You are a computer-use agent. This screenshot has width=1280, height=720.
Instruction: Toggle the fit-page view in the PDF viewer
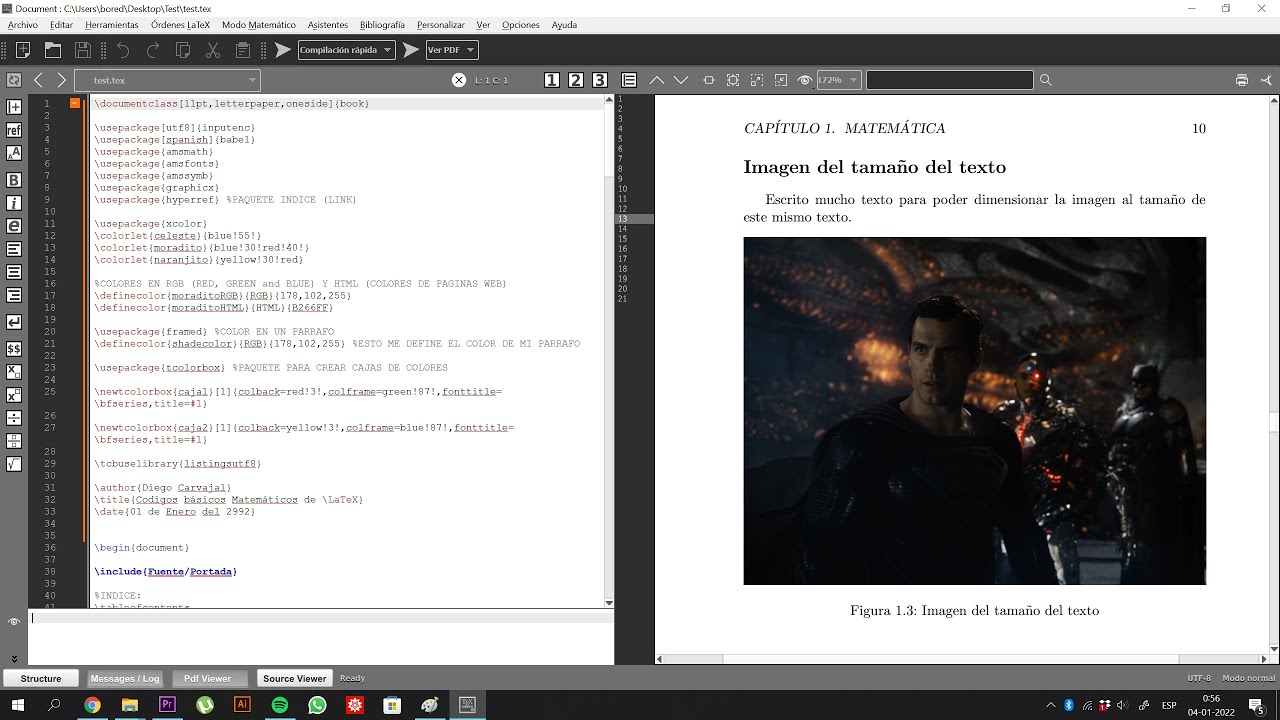(x=733, y=80)
